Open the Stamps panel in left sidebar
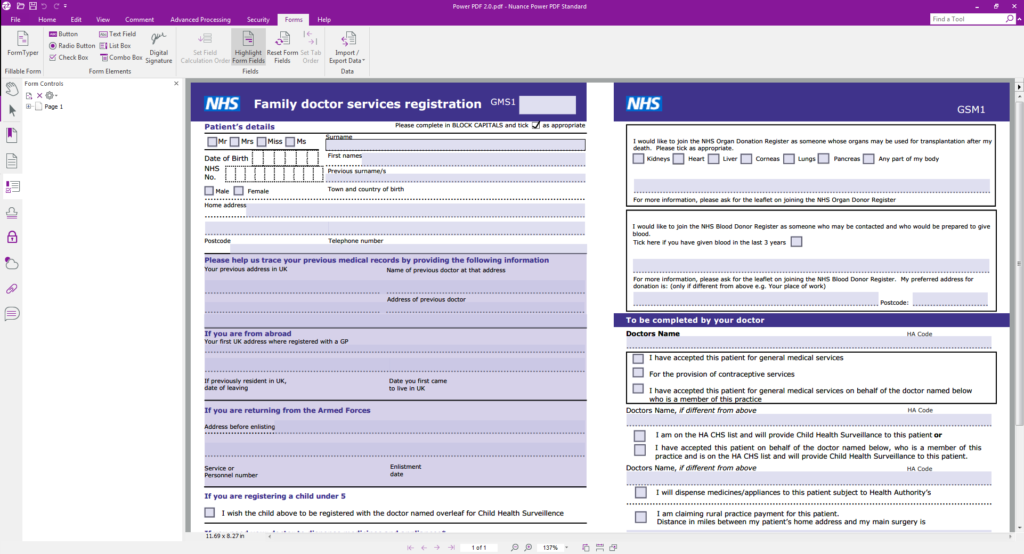The width and height of the screenshot is (1024, 554). (x=12, y=212)
